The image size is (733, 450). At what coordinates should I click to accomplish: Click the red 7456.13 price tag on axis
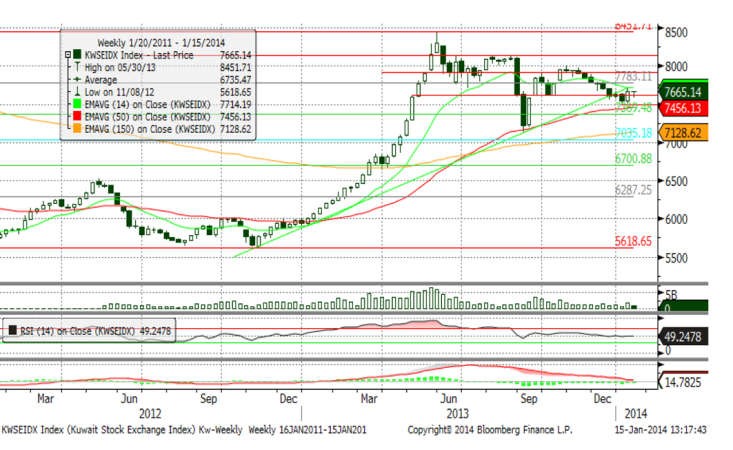(683, 108)
